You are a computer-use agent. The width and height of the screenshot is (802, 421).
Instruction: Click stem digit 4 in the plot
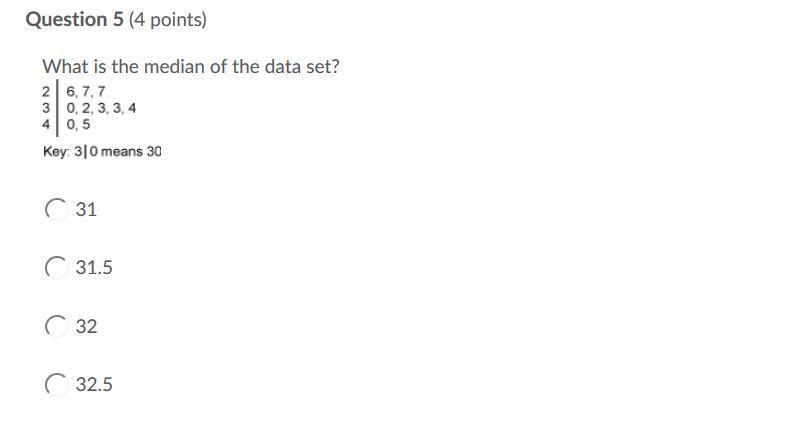[46, 124]
